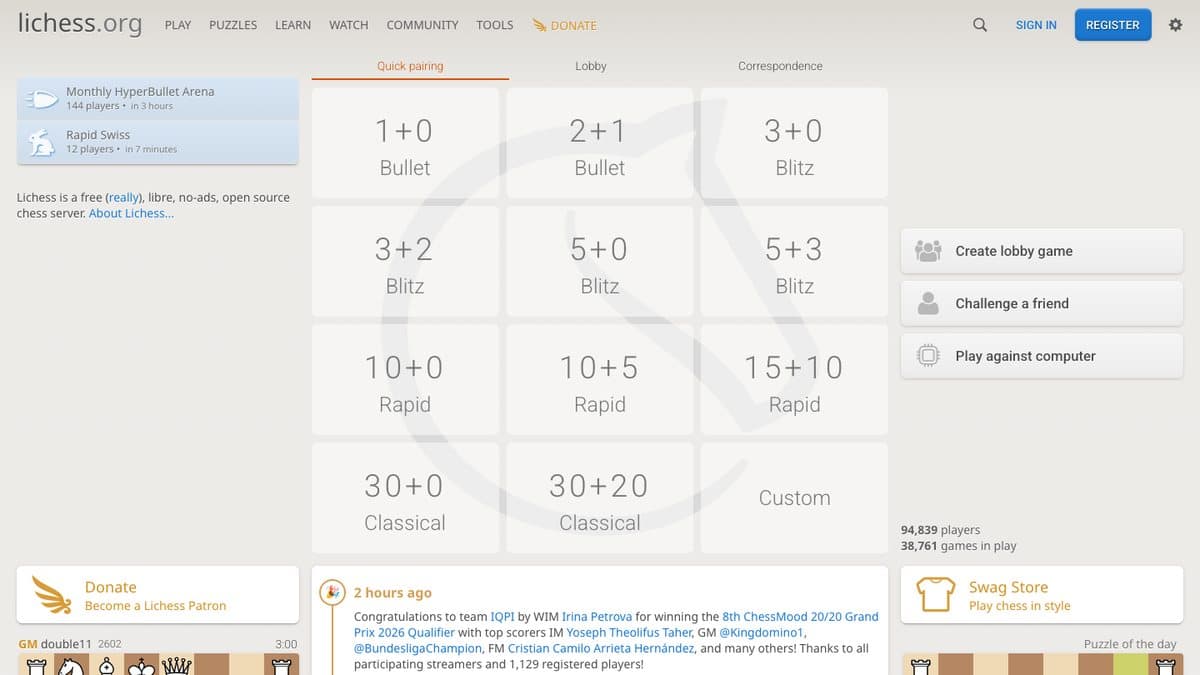Open the search magnifier icon

point(980,25)
